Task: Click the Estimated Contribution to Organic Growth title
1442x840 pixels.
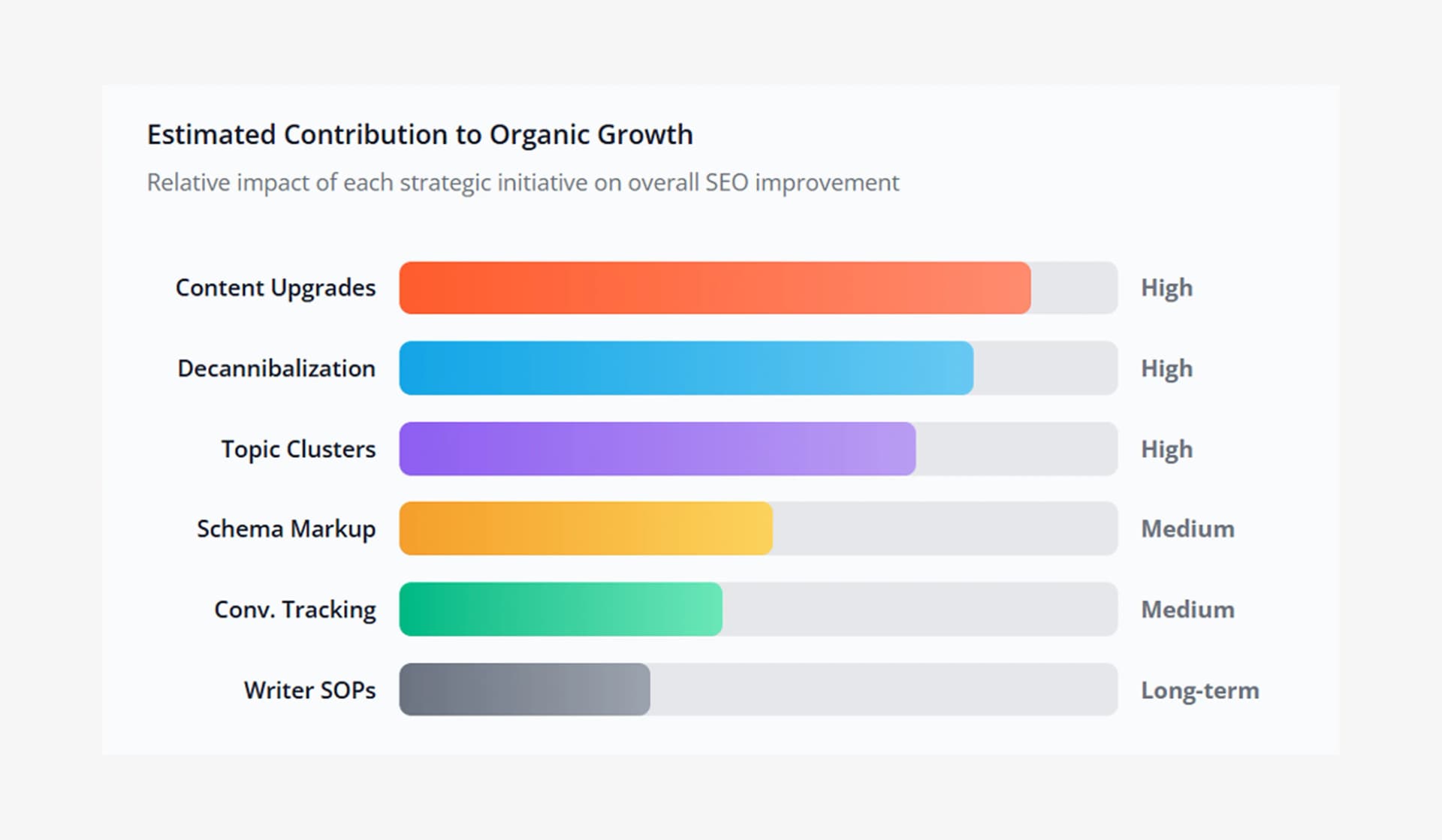Action: pyautogui.click(x=419, y=135)
